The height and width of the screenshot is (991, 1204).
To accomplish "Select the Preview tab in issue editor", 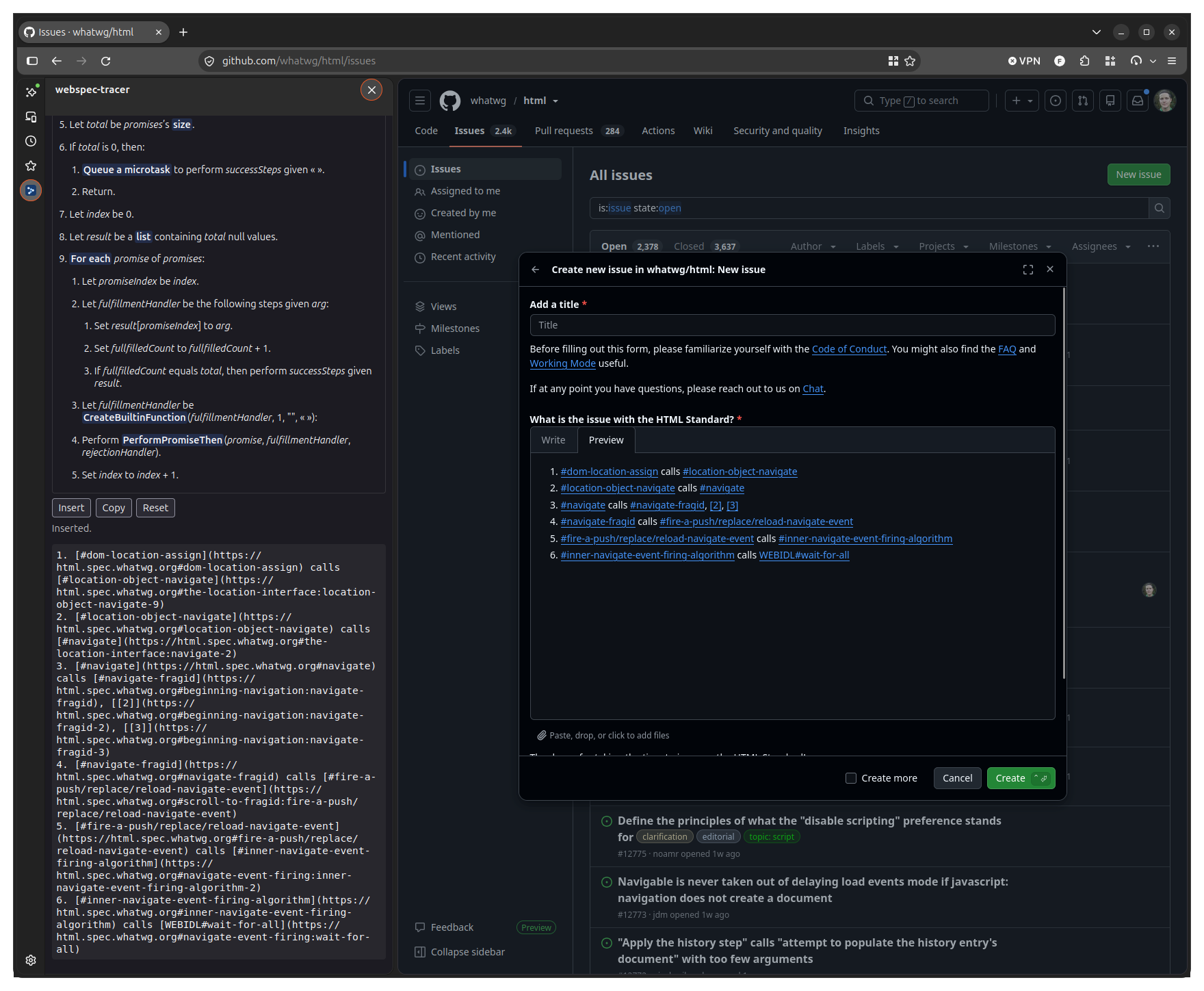I will coord(606,440).
